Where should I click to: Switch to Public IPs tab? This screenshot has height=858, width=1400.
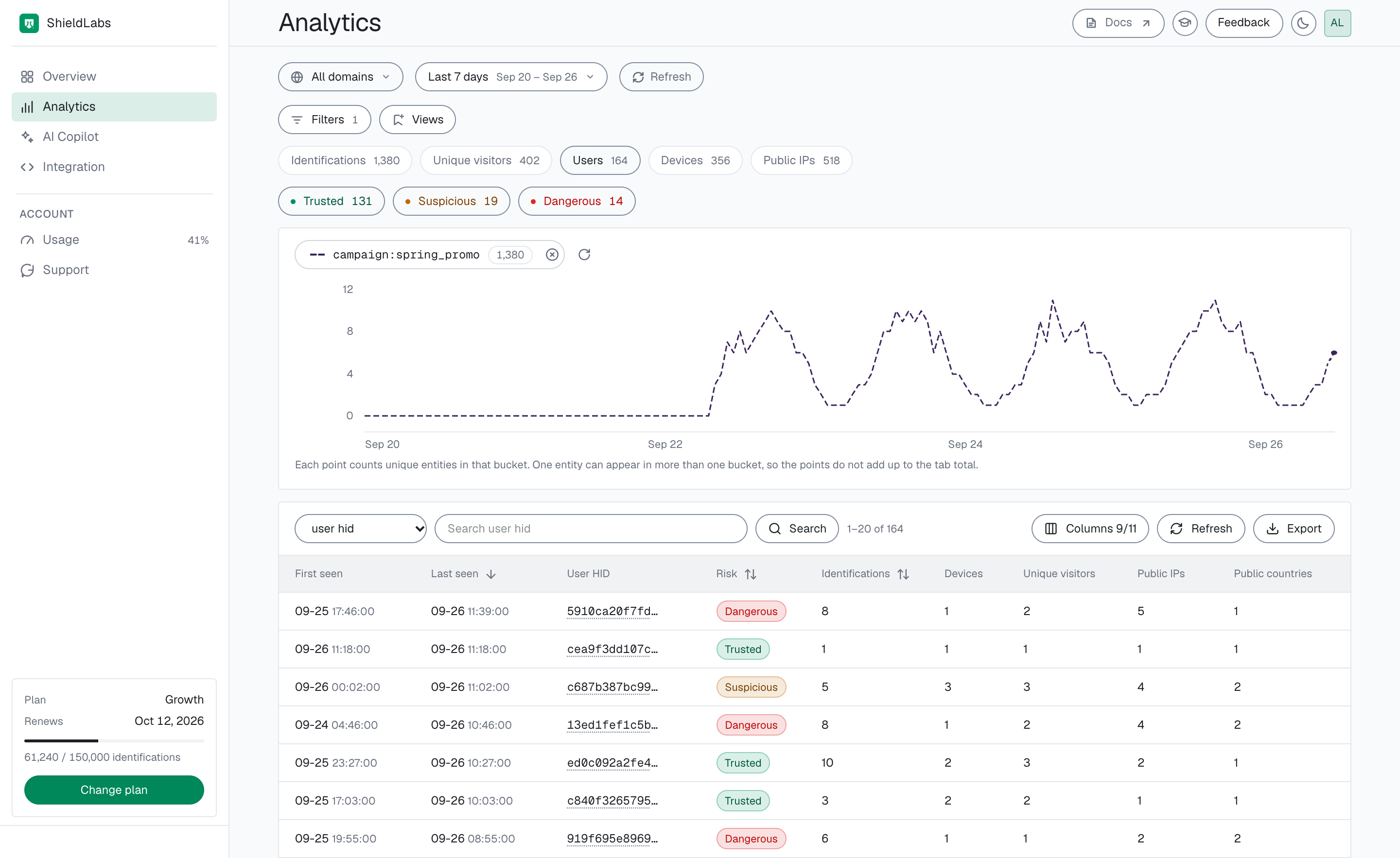tap(801, 160)
